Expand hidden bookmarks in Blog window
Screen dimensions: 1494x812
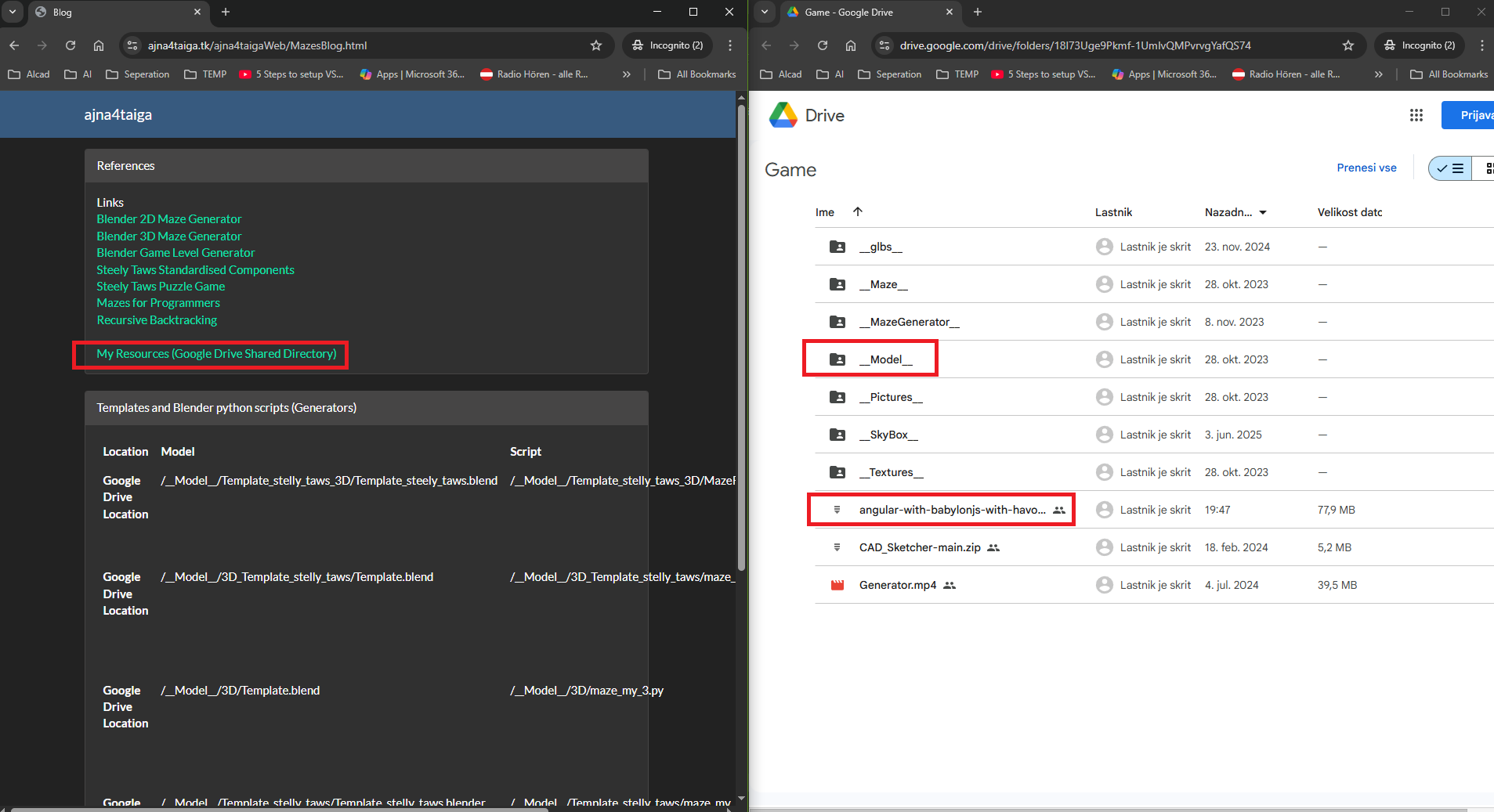[626, 74]
